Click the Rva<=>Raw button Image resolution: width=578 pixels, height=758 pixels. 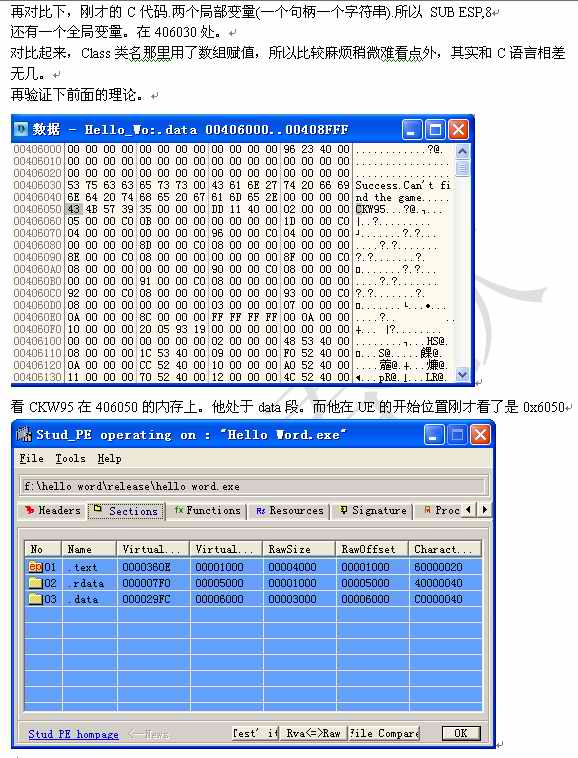click(313, 733)
